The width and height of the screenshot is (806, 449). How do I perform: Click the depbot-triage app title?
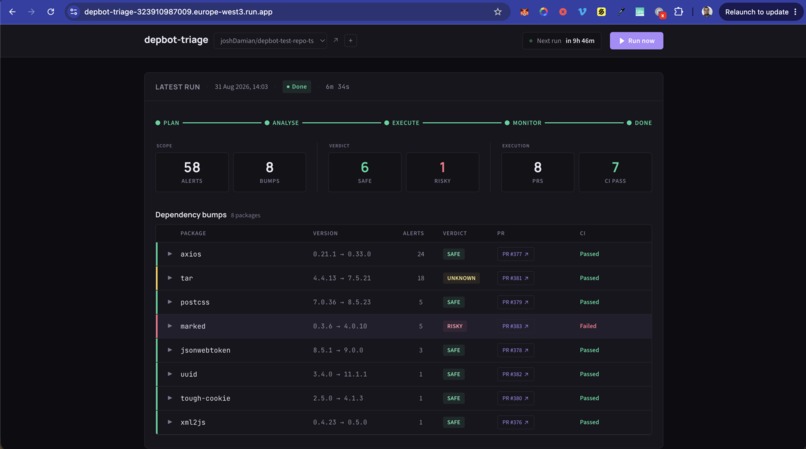coord(176,40)
